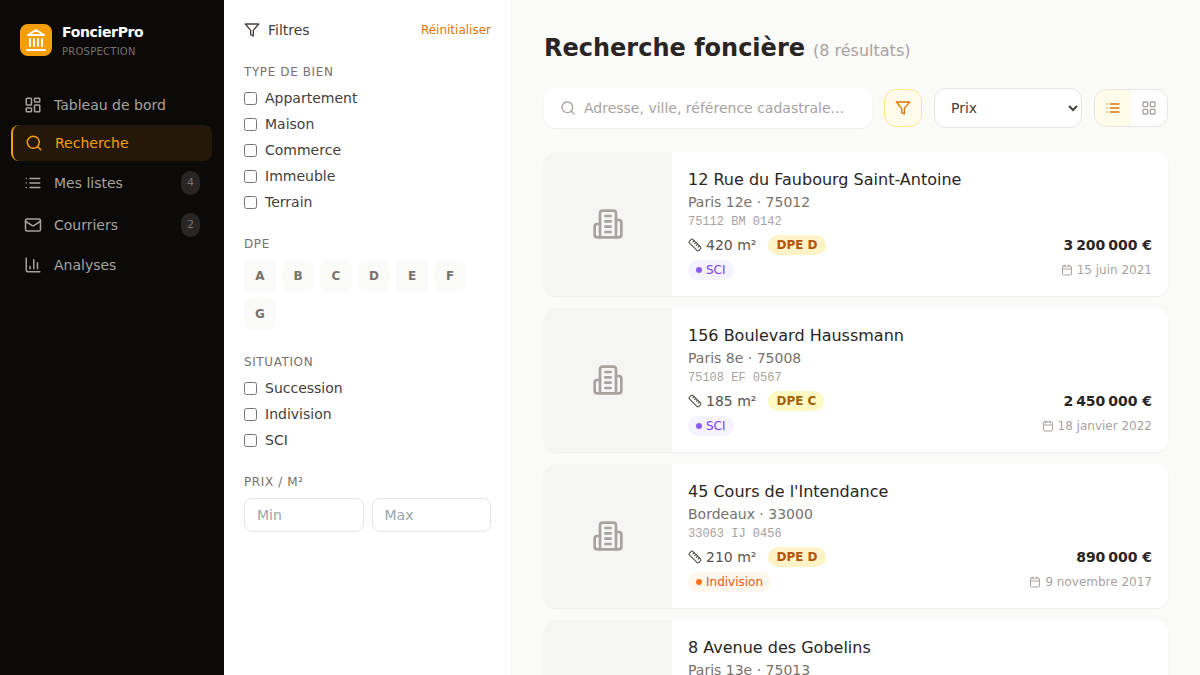The height and width of the screenshot is (675, 1200).
Task: Click cadastral reference 75108 EF 0567
Action: (x=735, y=377)
